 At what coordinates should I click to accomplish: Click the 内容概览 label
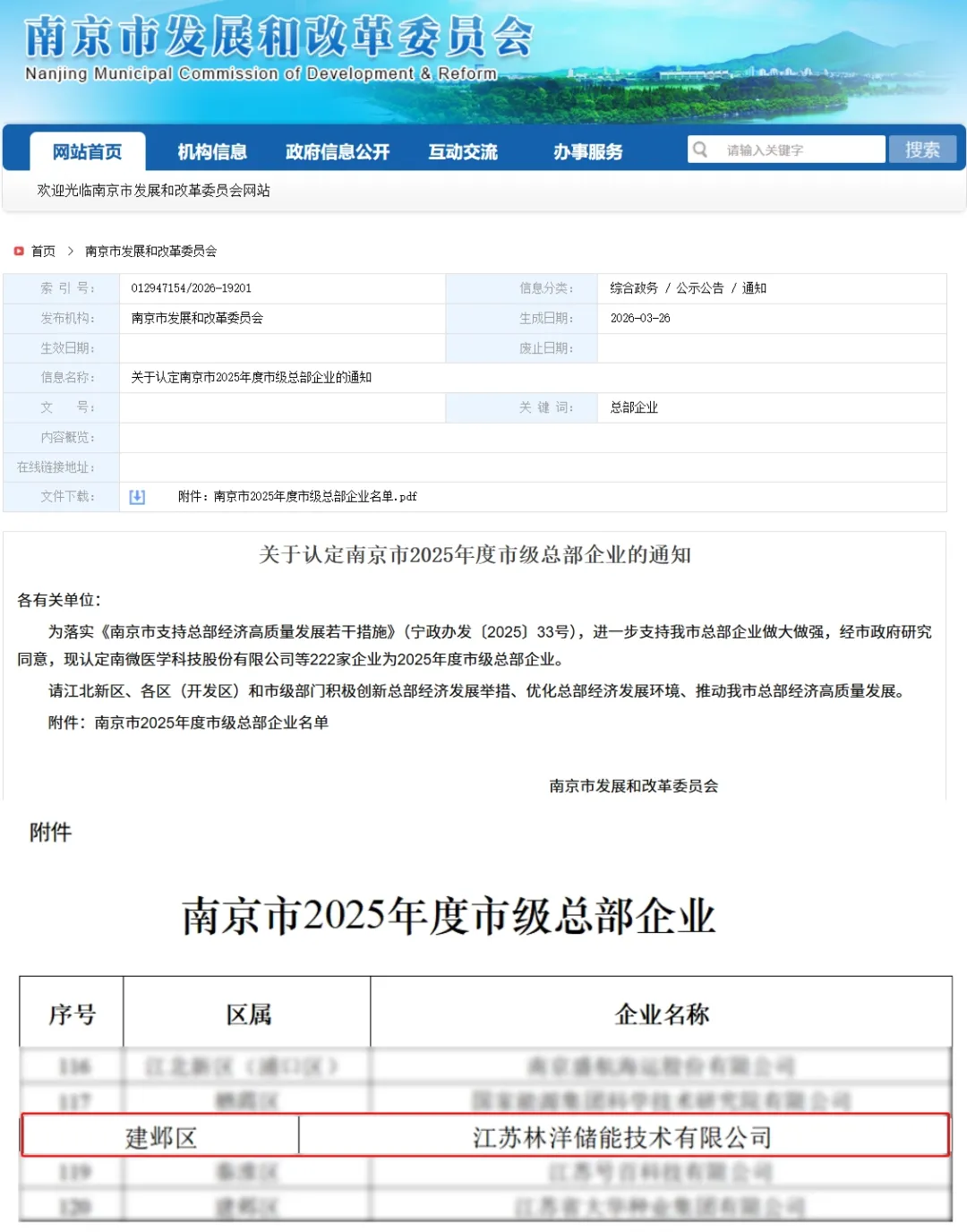pos(67,438)
